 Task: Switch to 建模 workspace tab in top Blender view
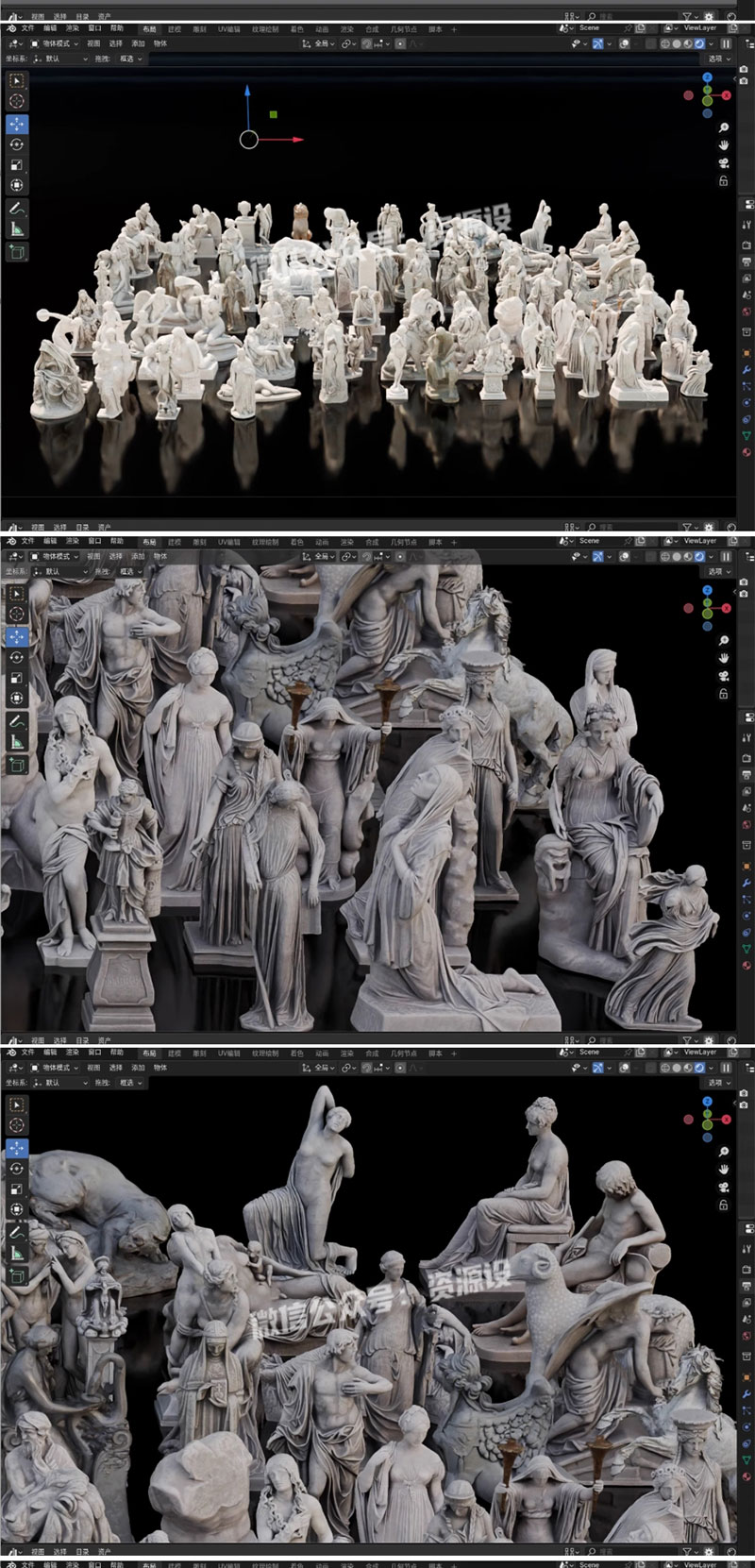click(x=175, y=29)
